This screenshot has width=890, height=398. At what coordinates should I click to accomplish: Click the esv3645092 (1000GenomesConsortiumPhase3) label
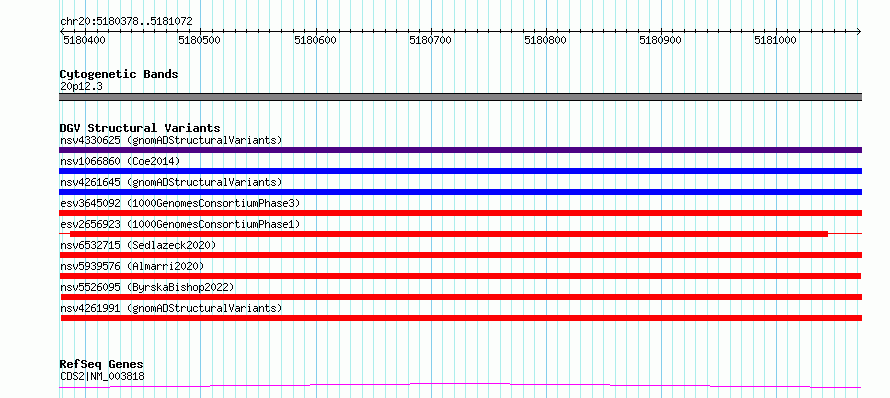(x=179, y=203)
